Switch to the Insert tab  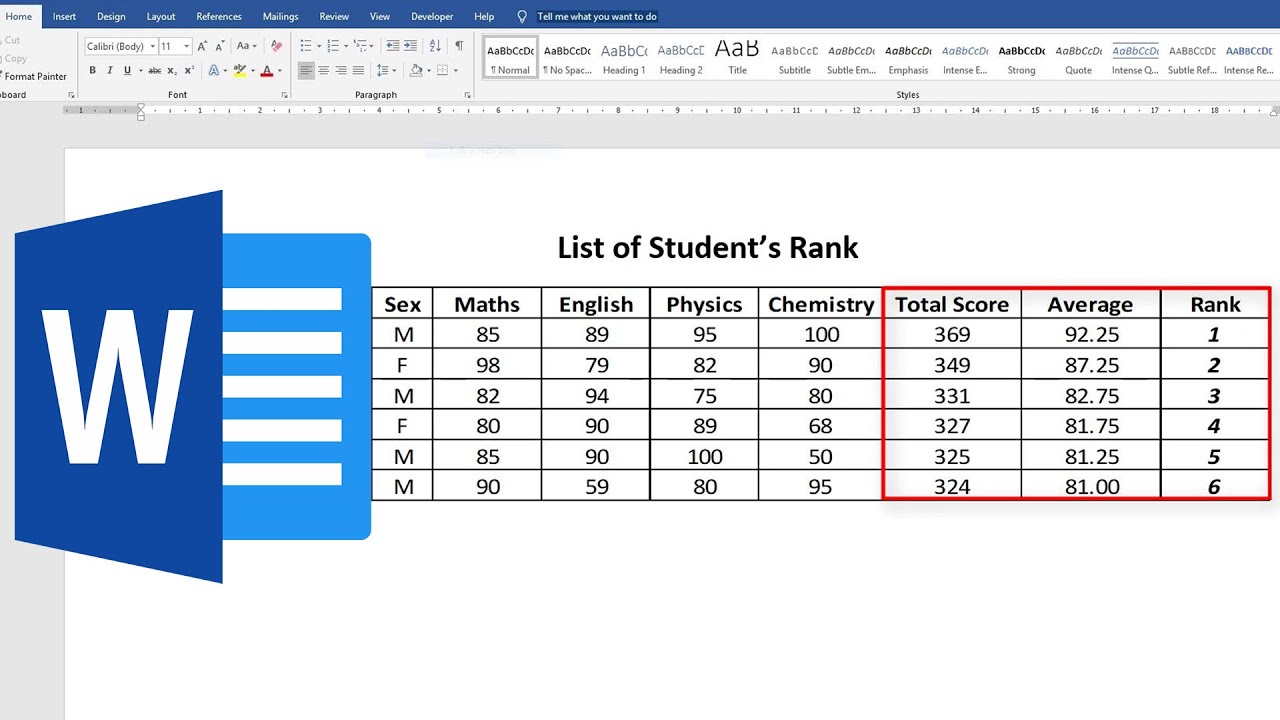(64, 17)
